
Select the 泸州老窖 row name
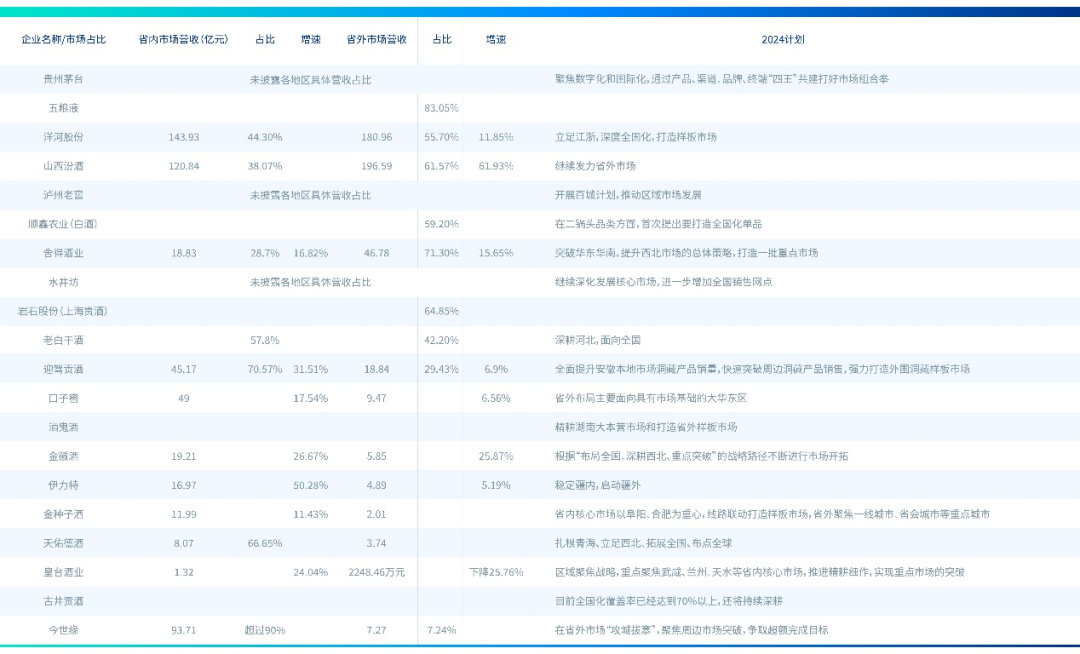click(x=63, y=195)
